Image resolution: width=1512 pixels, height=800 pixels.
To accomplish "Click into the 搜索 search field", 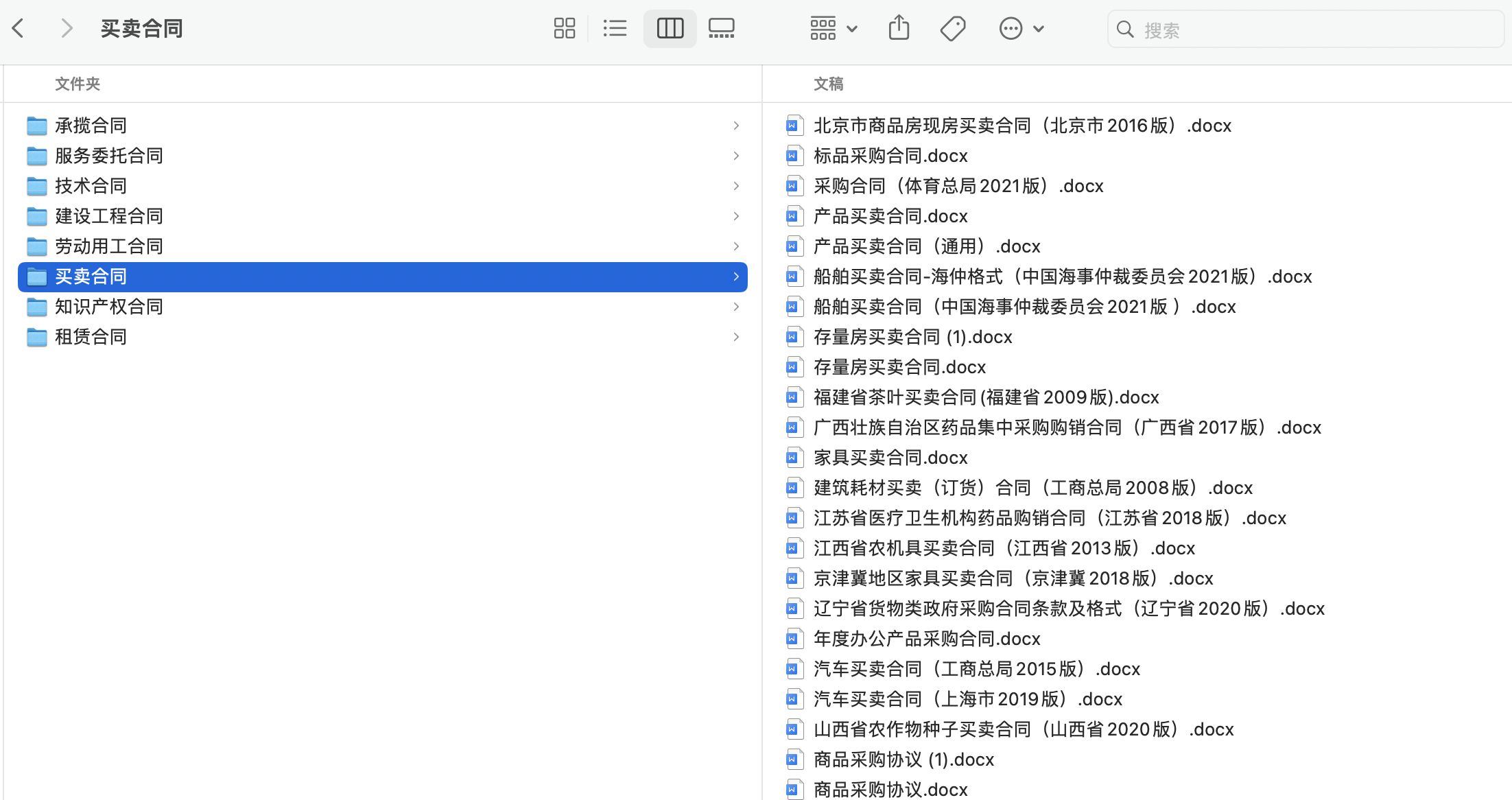I will (x=1306, y=29).
